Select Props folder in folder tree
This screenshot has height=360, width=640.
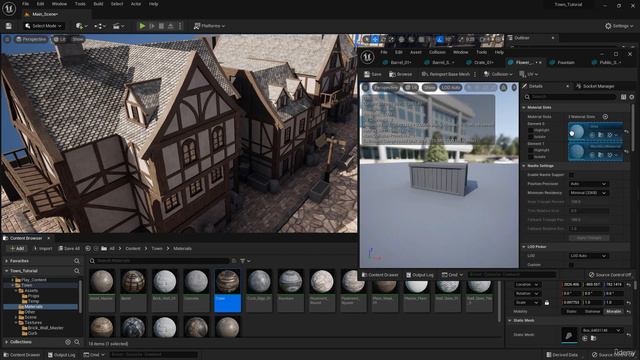[33, 296]
